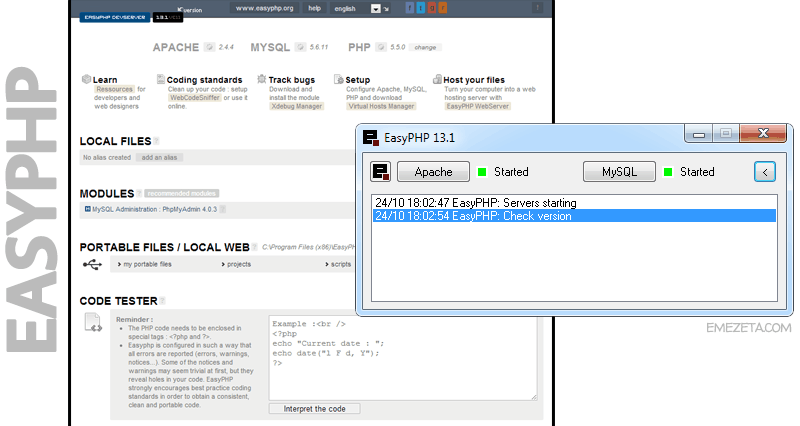Expand the my portable files folder
This screenshot has width=800, height=426.
pyautogui.click(x=145, y=264)
